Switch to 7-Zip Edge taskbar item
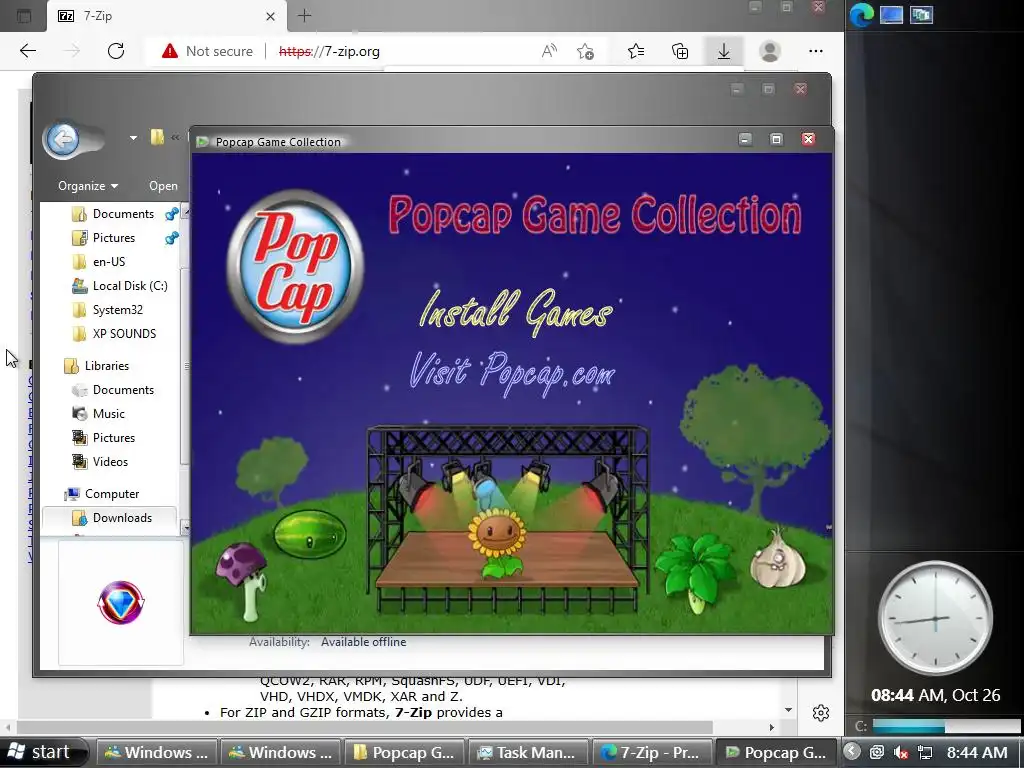The width and height of the screenshot is (1024, 768). tap(651, 752)
